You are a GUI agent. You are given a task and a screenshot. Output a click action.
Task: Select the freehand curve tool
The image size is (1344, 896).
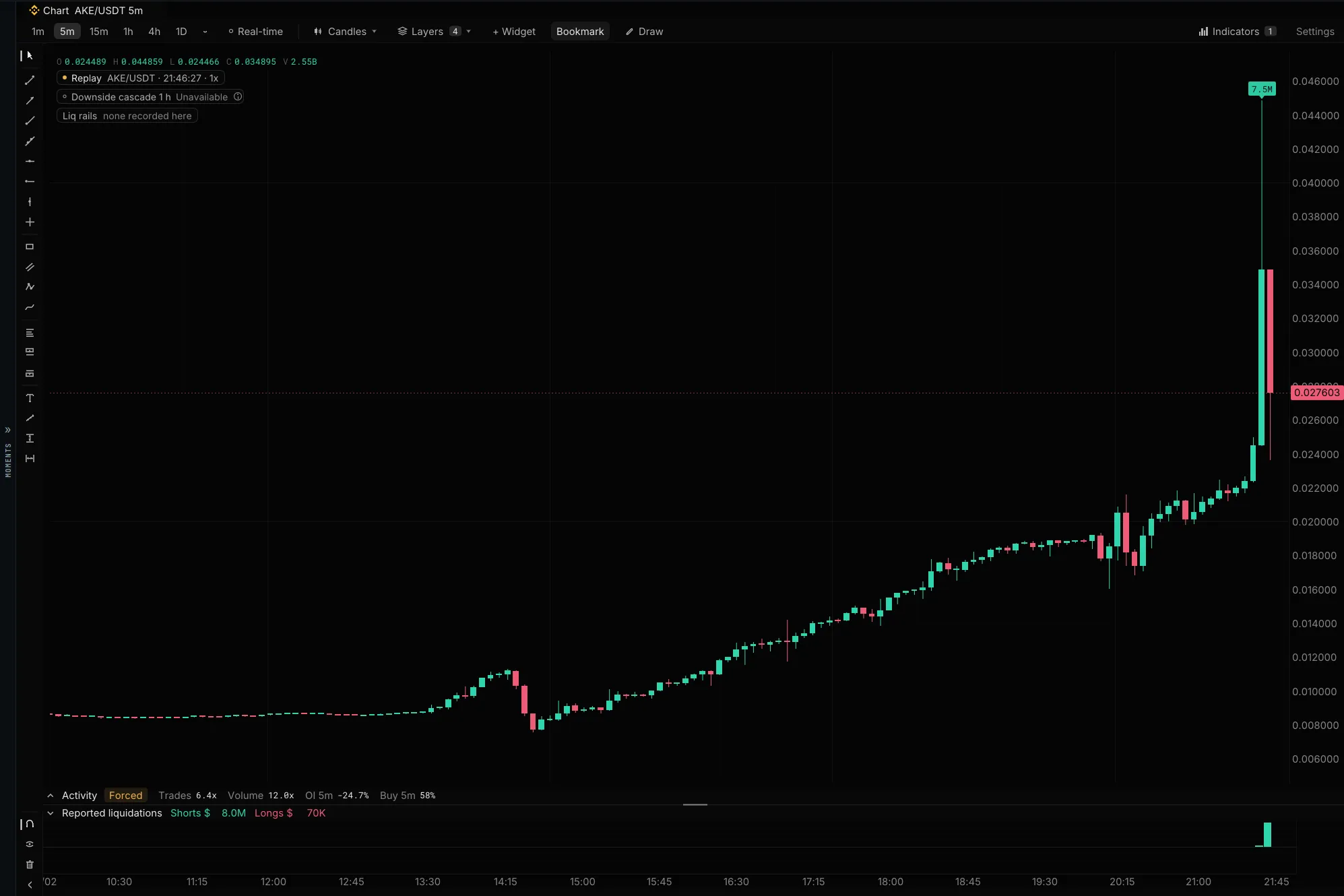30,307
